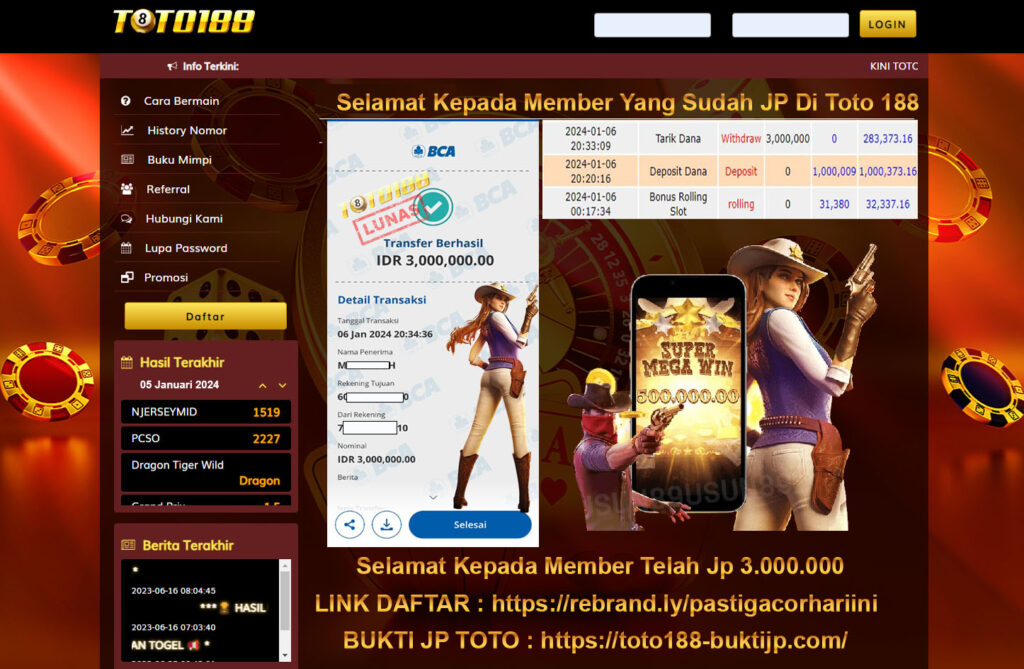Click the BCA transfer receipt image
The height and width of the screenshot is (669, 1024).
tap(433, 333)
